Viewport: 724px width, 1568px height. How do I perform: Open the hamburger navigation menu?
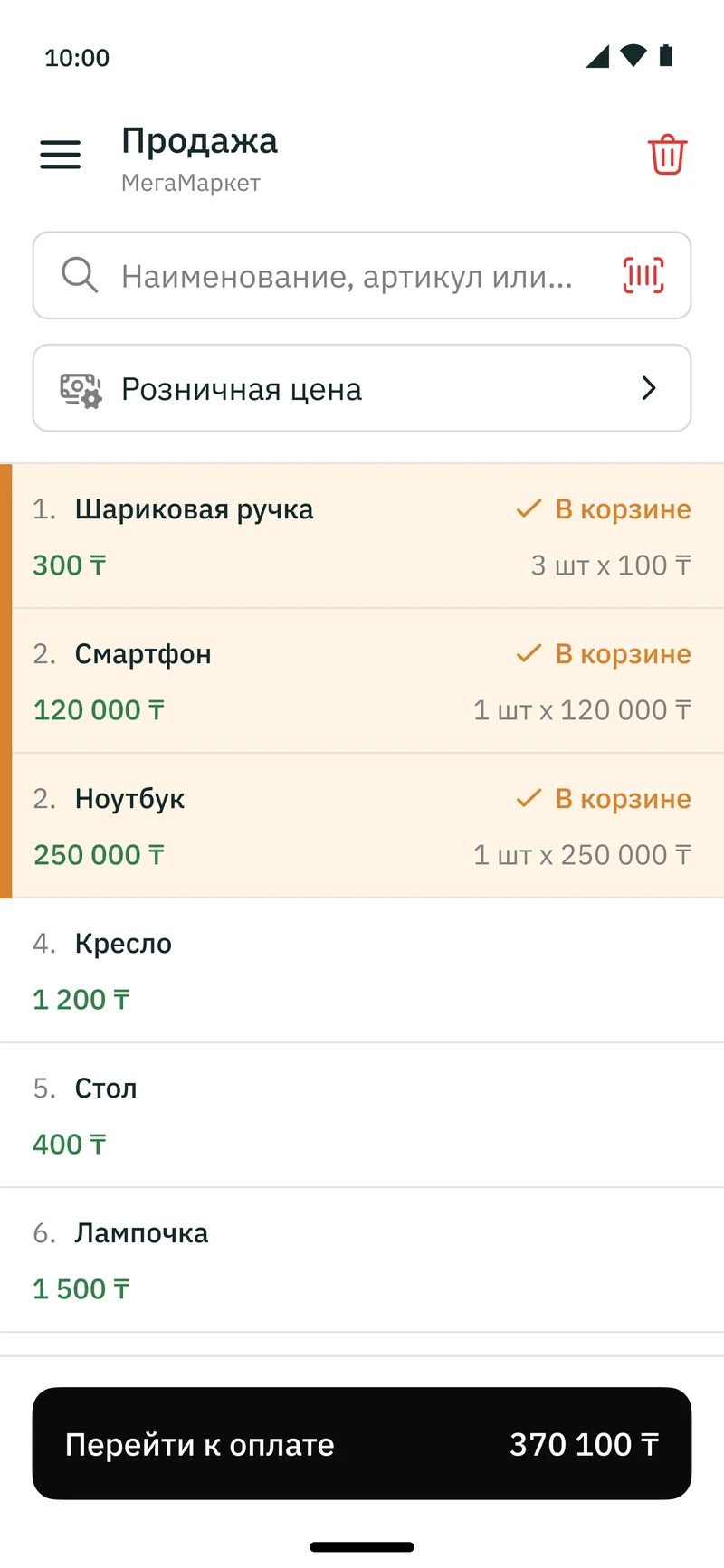tap(61, 155)
